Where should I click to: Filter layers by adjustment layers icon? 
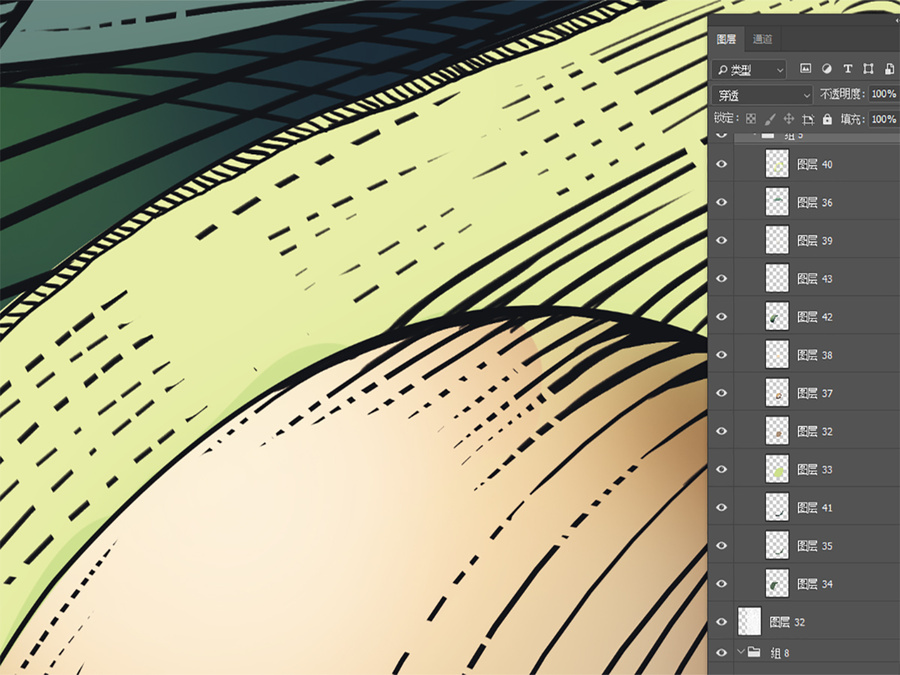pyautogui.click(x=827, y=69)
